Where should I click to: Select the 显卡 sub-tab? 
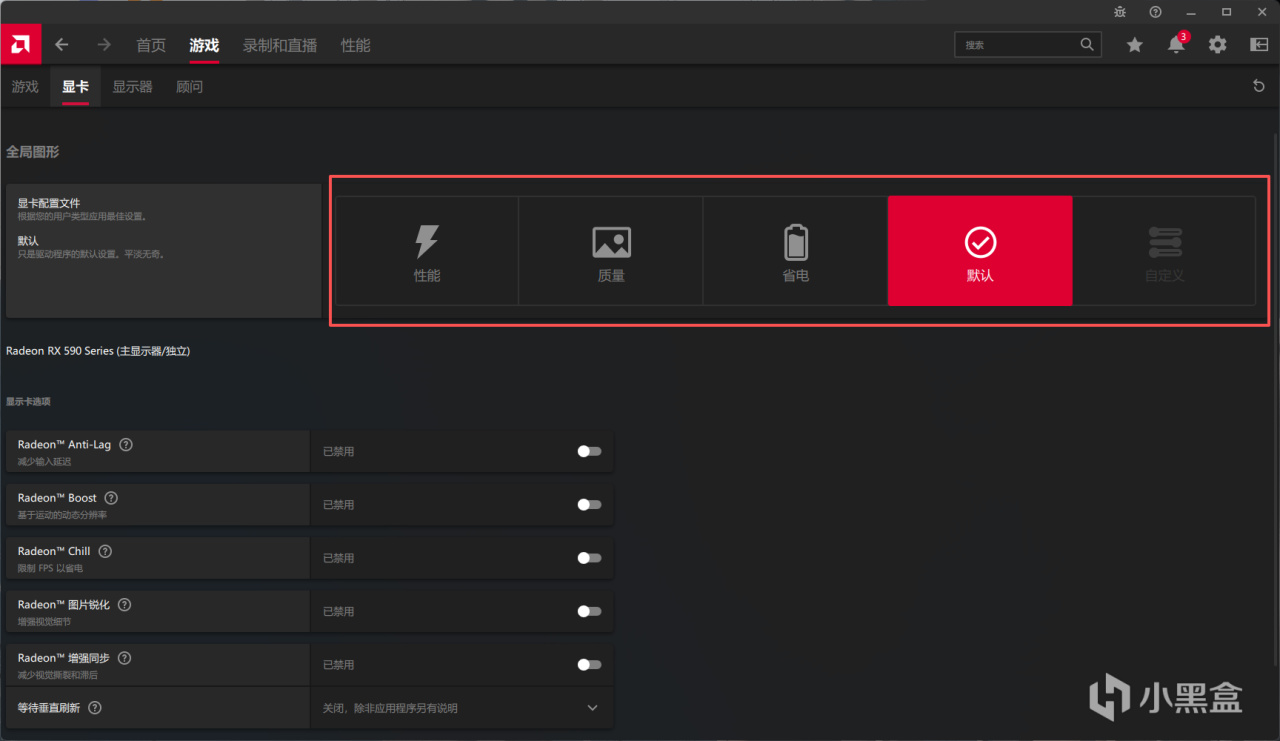75,87
